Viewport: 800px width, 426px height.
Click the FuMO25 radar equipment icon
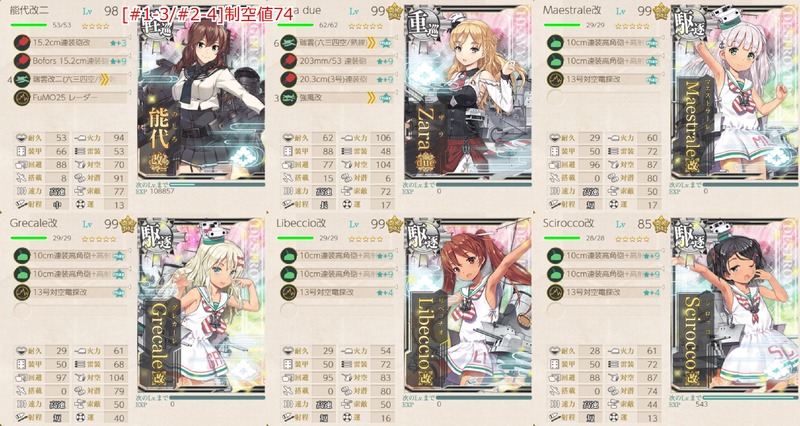click(x=21, y=97)
